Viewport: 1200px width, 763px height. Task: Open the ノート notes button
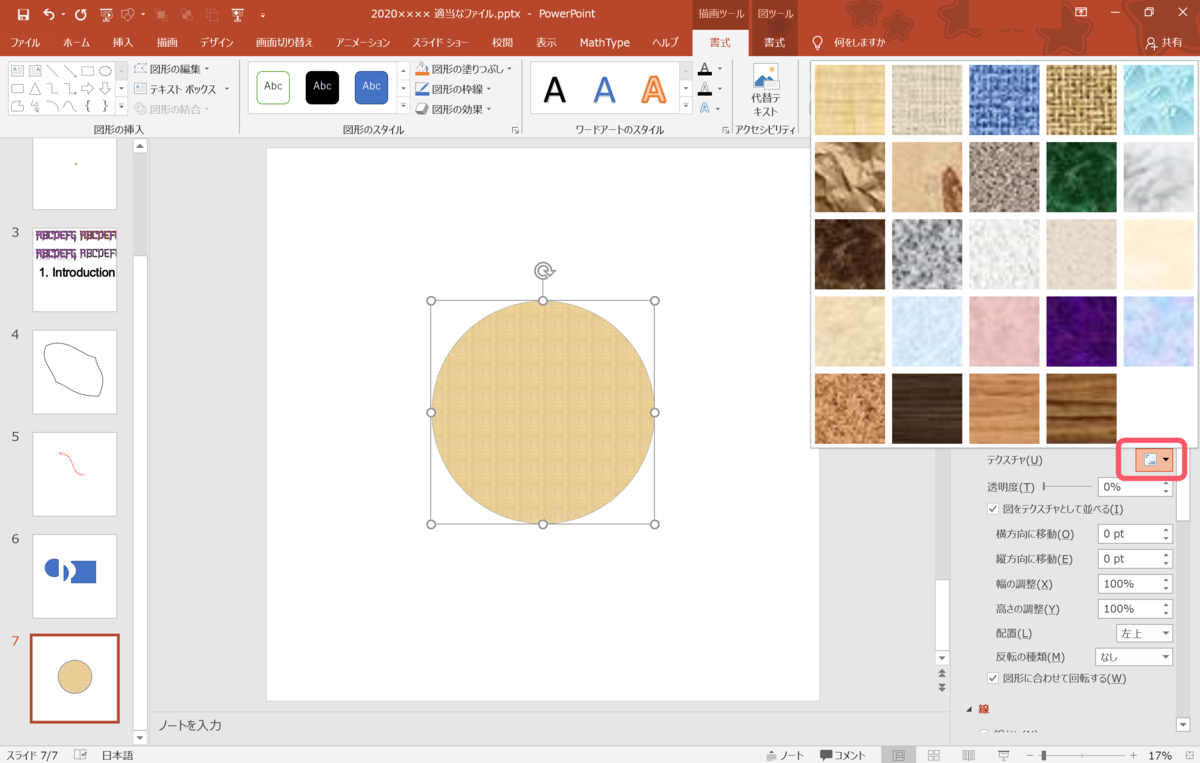coord(785,755)
